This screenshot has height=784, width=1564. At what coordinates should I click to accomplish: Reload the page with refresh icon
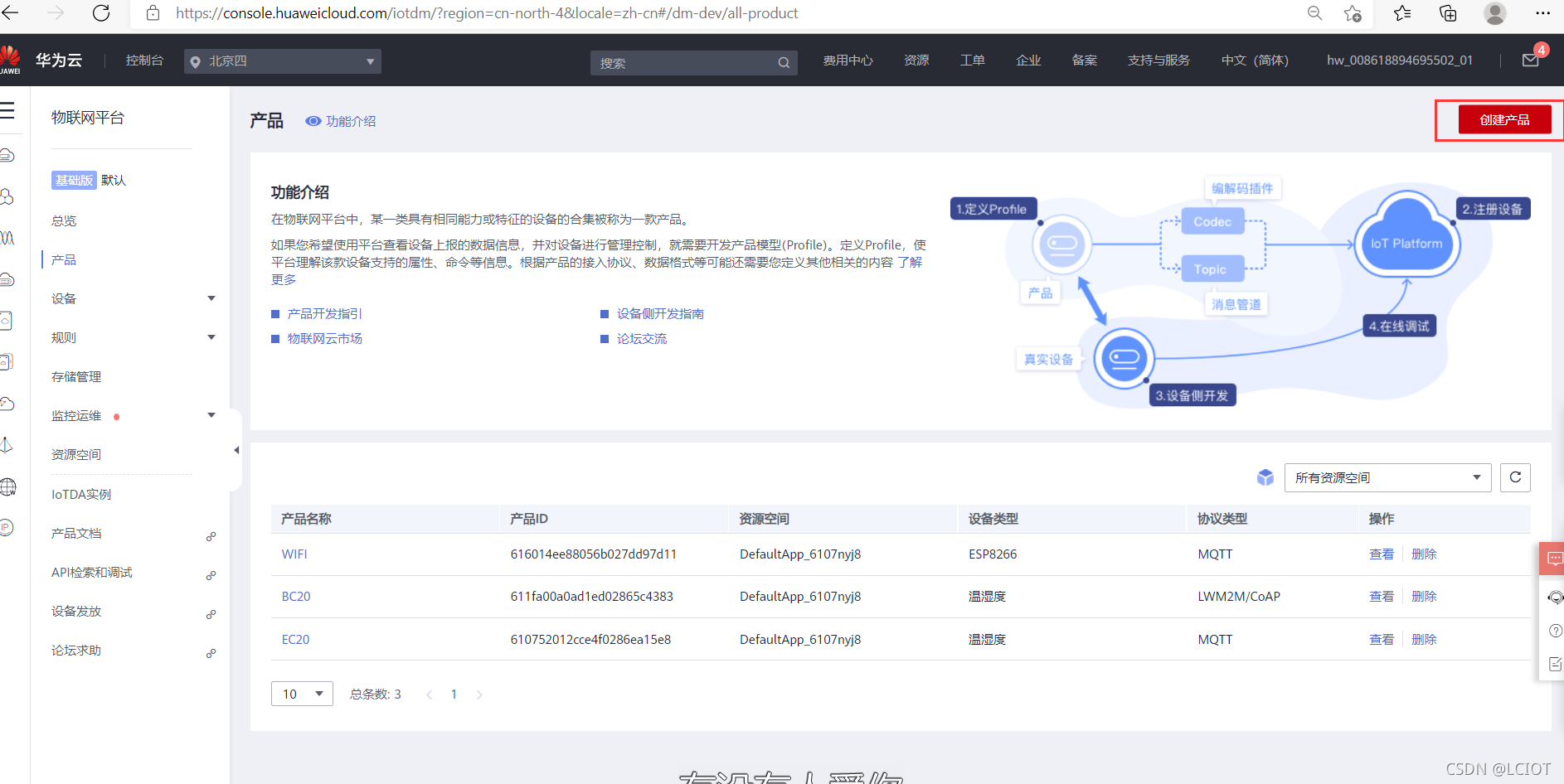101,12
